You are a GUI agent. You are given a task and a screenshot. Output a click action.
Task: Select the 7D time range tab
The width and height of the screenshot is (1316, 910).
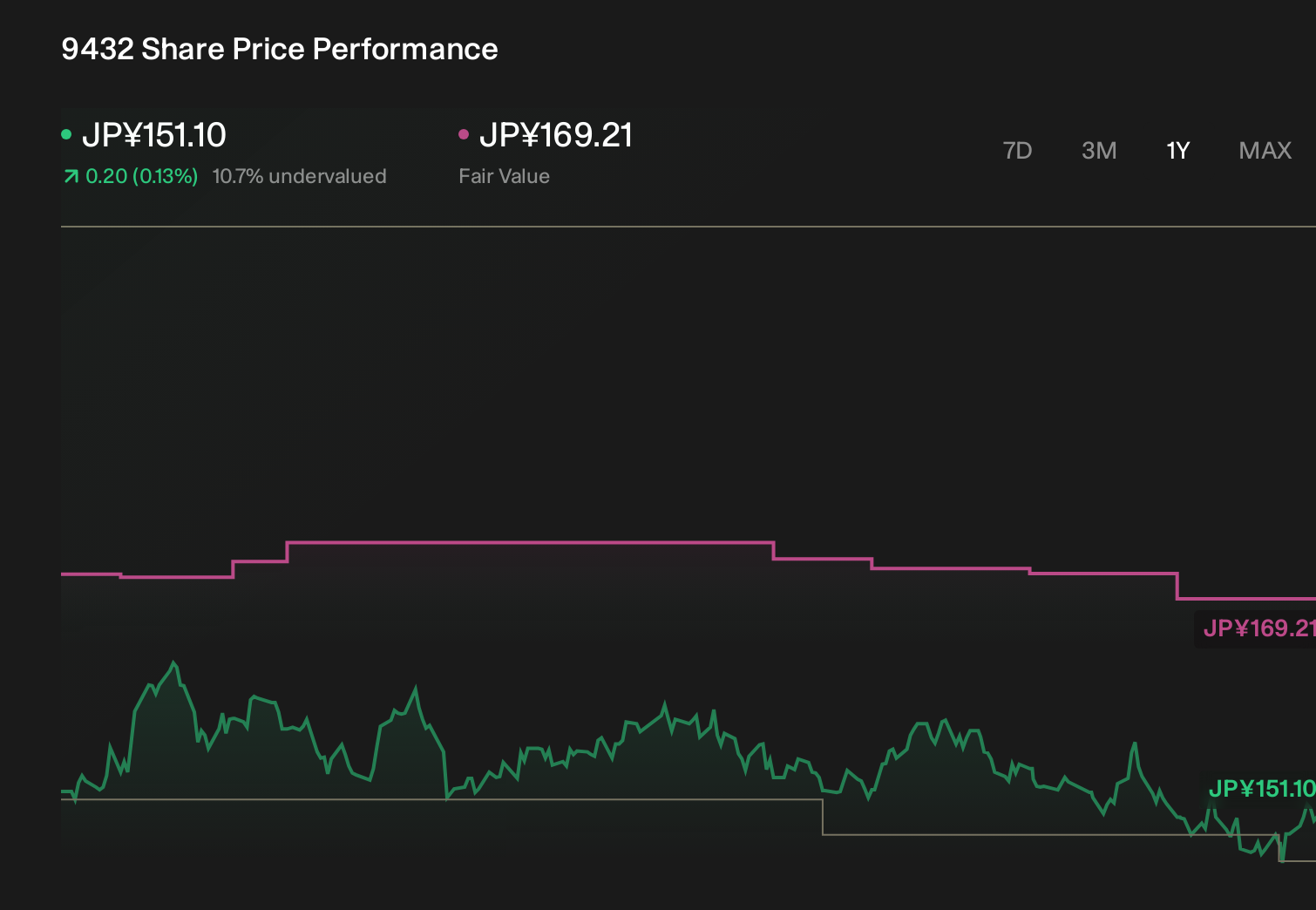point(1017,151)
